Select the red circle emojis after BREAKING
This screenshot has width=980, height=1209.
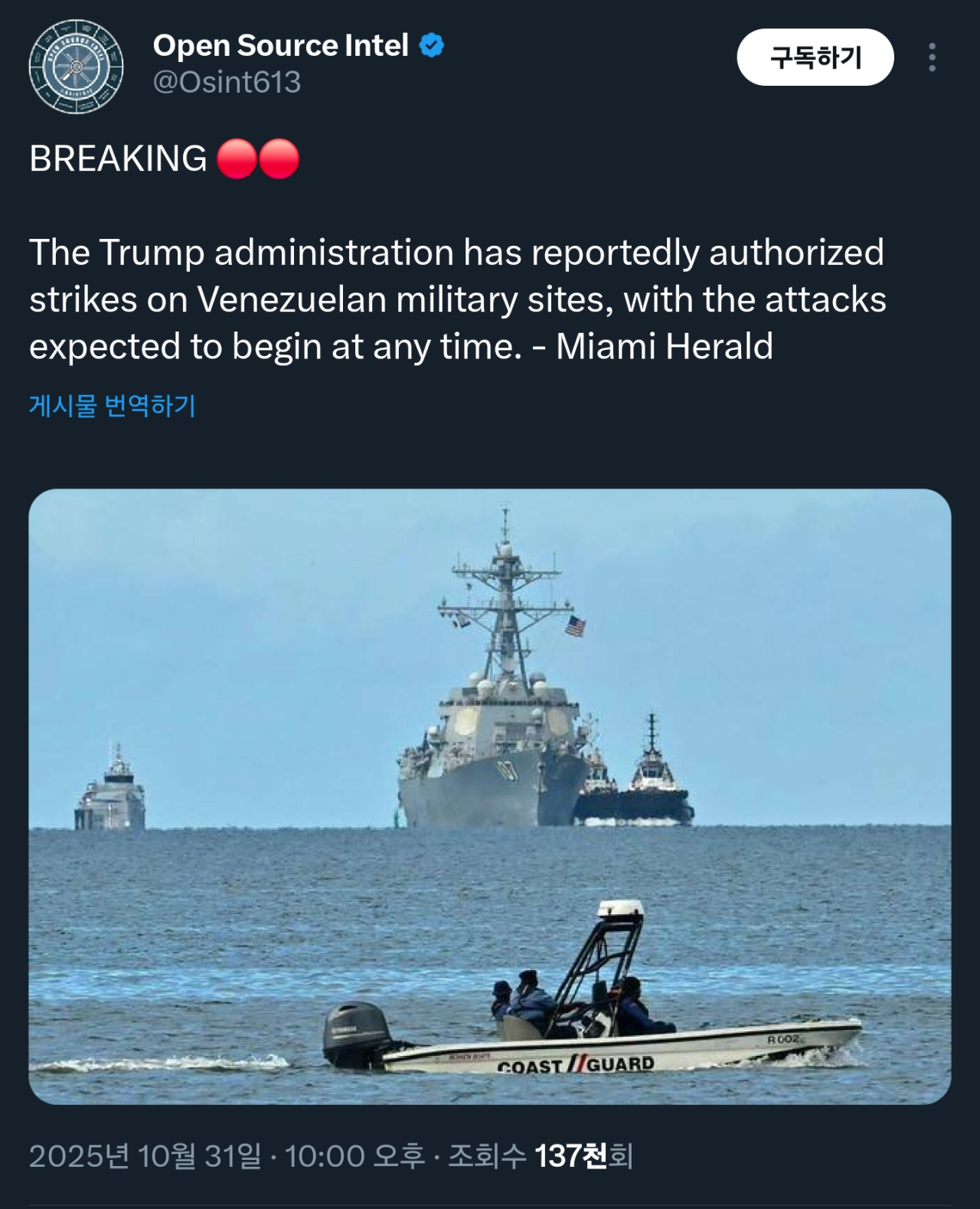(x=258, y=159)
